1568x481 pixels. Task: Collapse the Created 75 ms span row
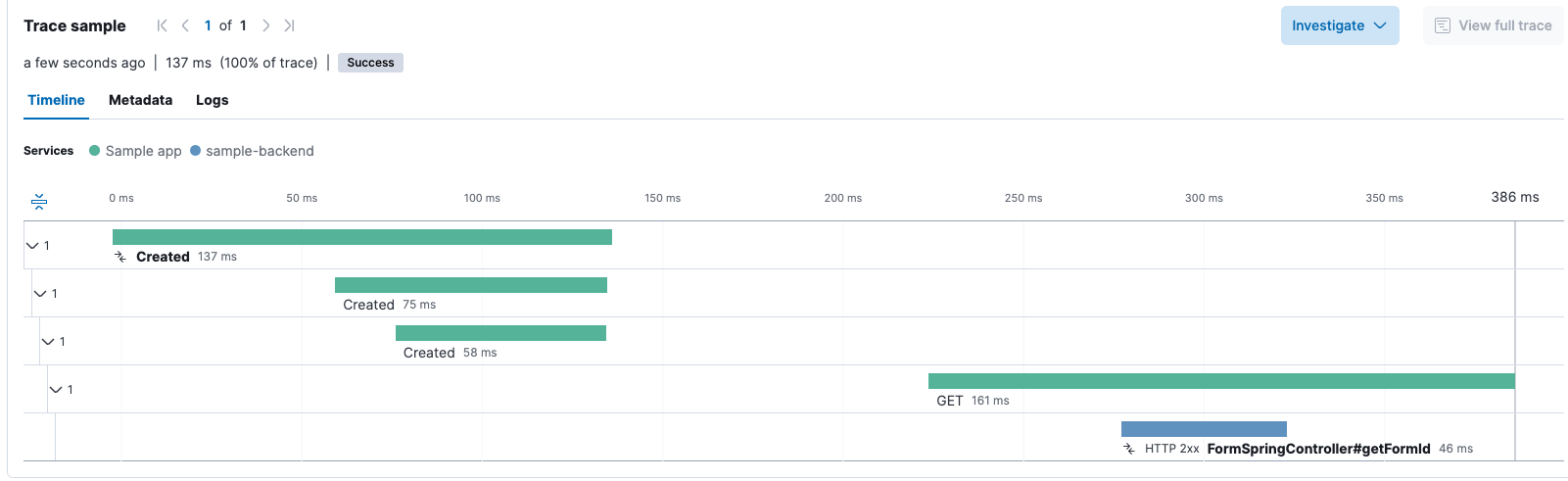[x=40, y=294]
